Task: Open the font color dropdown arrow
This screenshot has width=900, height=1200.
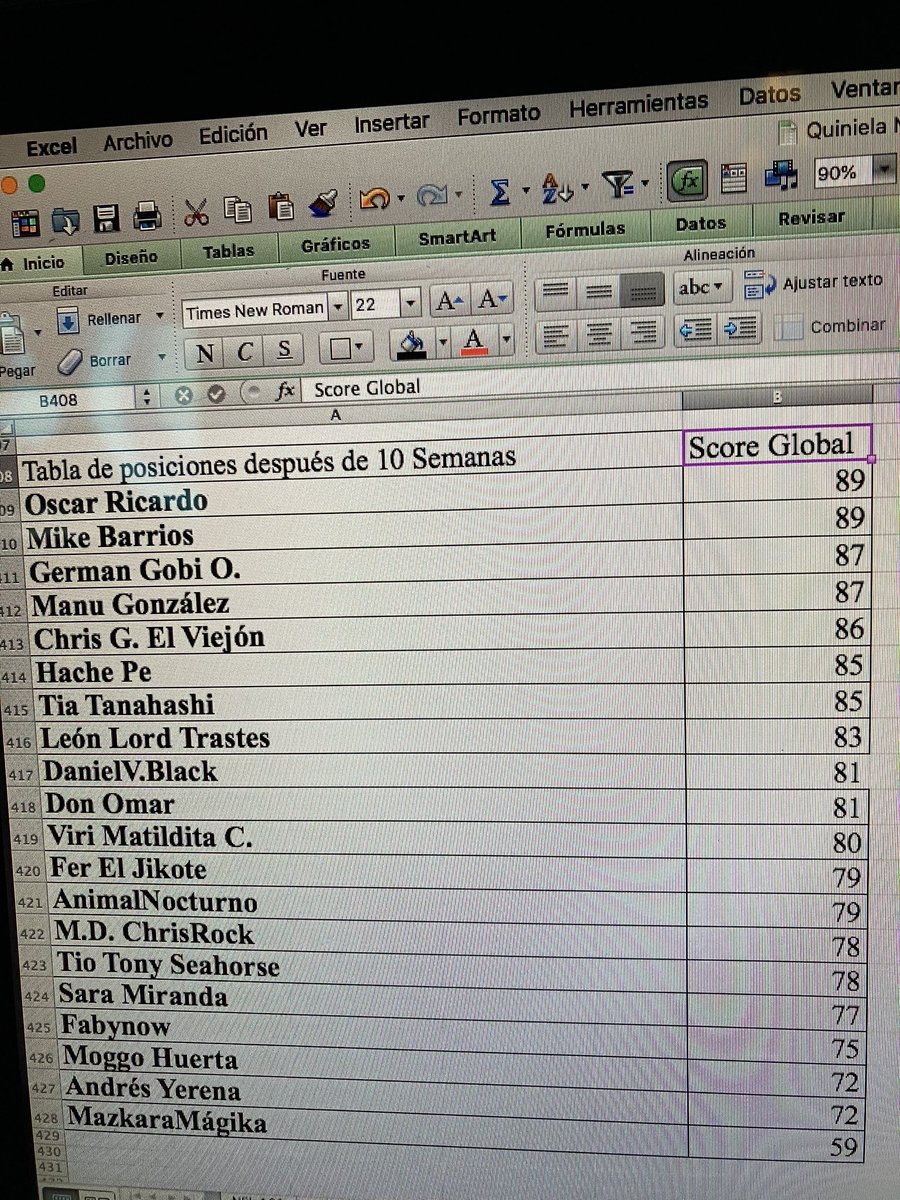Action: pos(506,340)
